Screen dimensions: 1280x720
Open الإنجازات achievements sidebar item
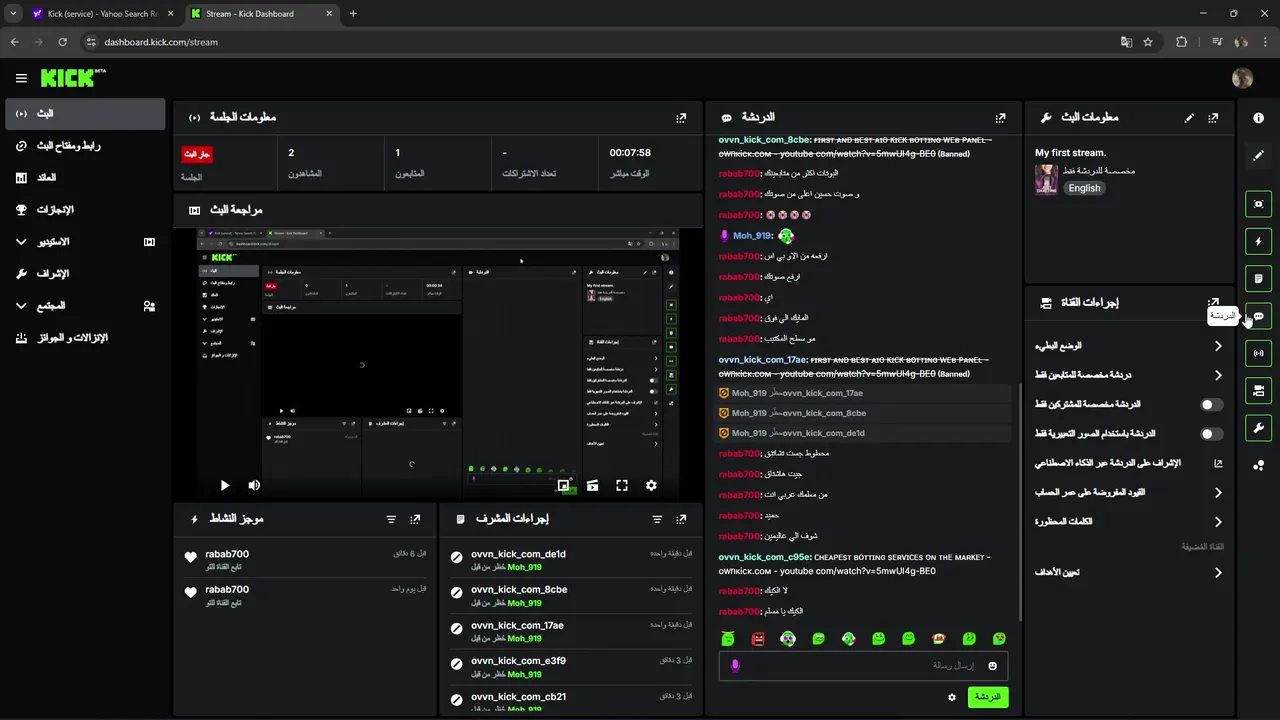tap(84, 210)
